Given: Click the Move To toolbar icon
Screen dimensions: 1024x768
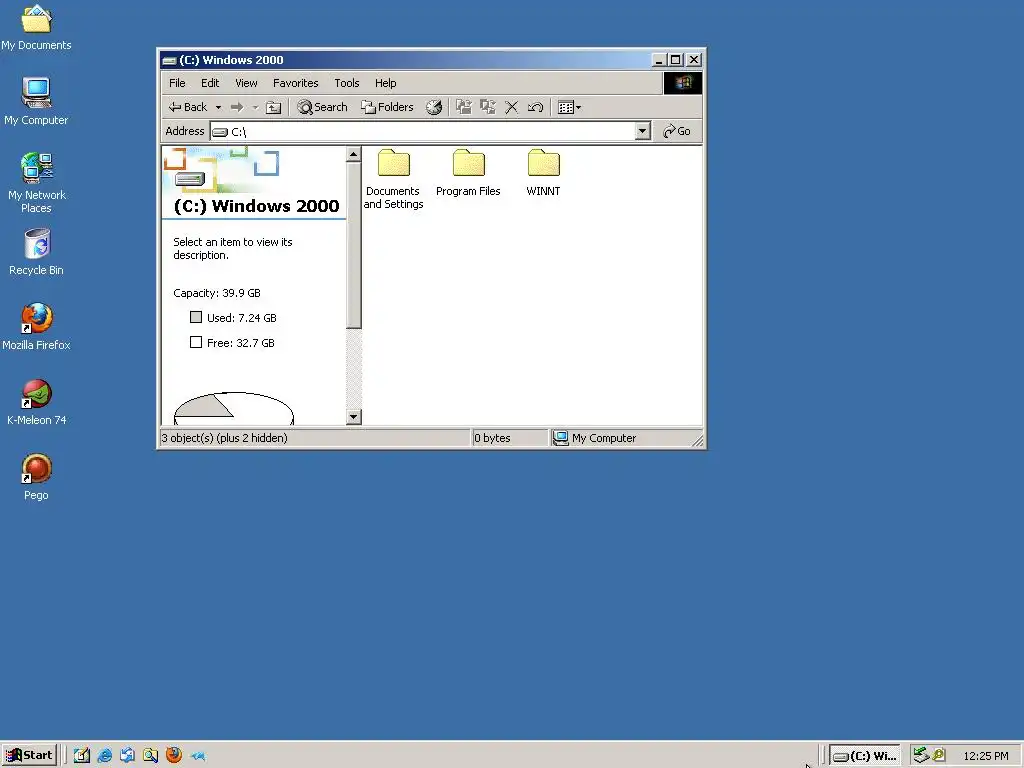Looking at the screenshot, I should [464, 107].
